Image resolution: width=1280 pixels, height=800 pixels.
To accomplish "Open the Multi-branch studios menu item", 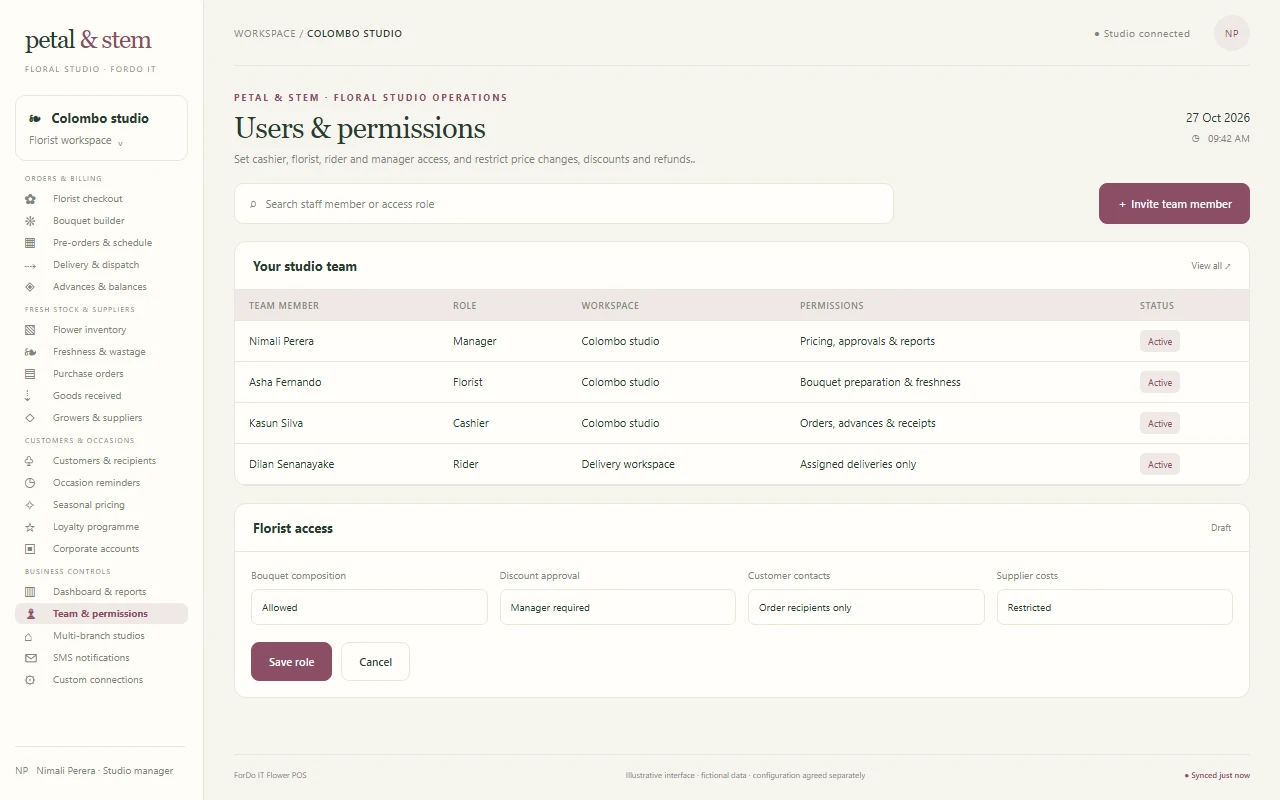I will coord(101,636).
